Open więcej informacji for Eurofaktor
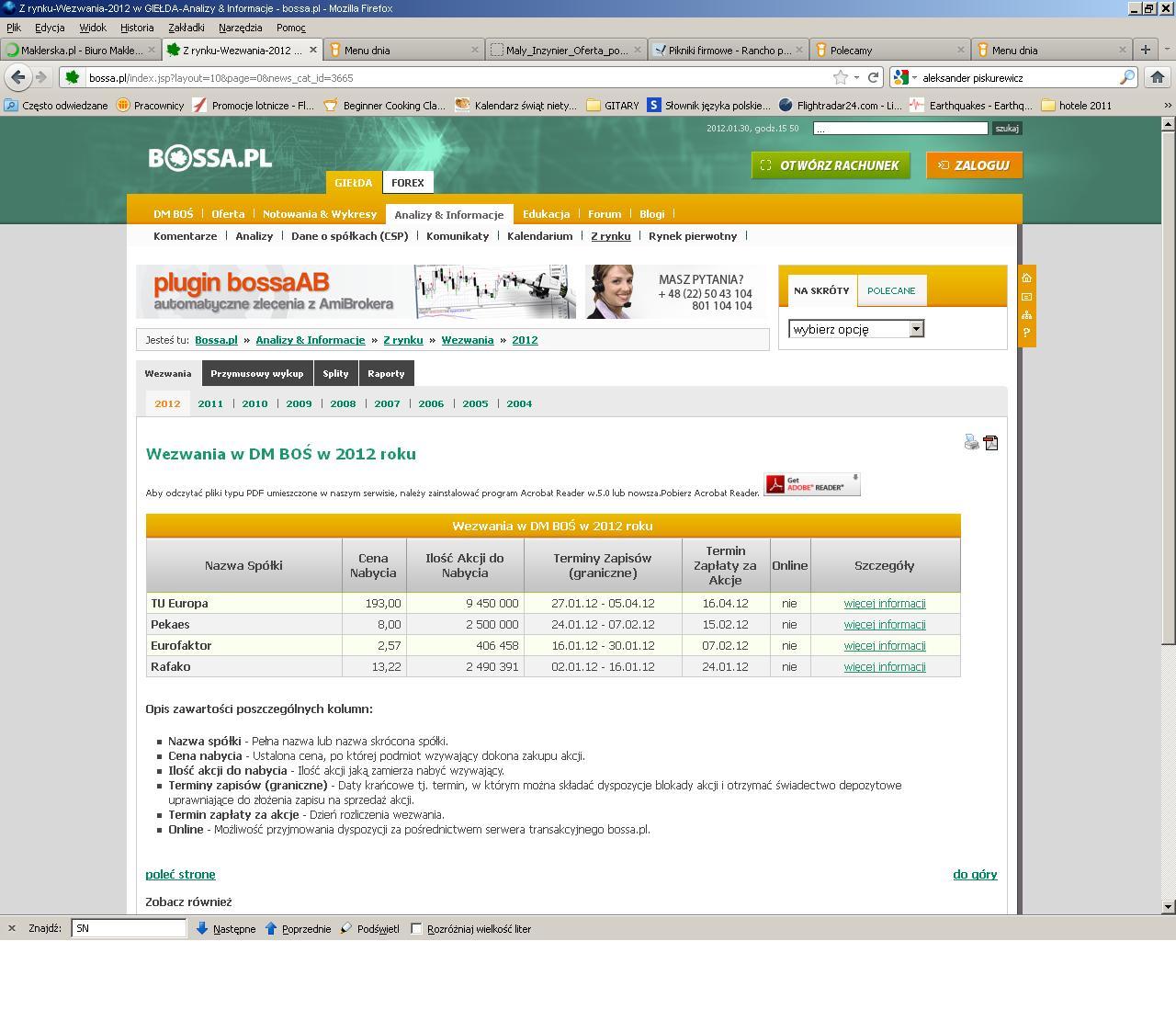Screen dimensions: 1176x1032 click(x=885, y=646)
